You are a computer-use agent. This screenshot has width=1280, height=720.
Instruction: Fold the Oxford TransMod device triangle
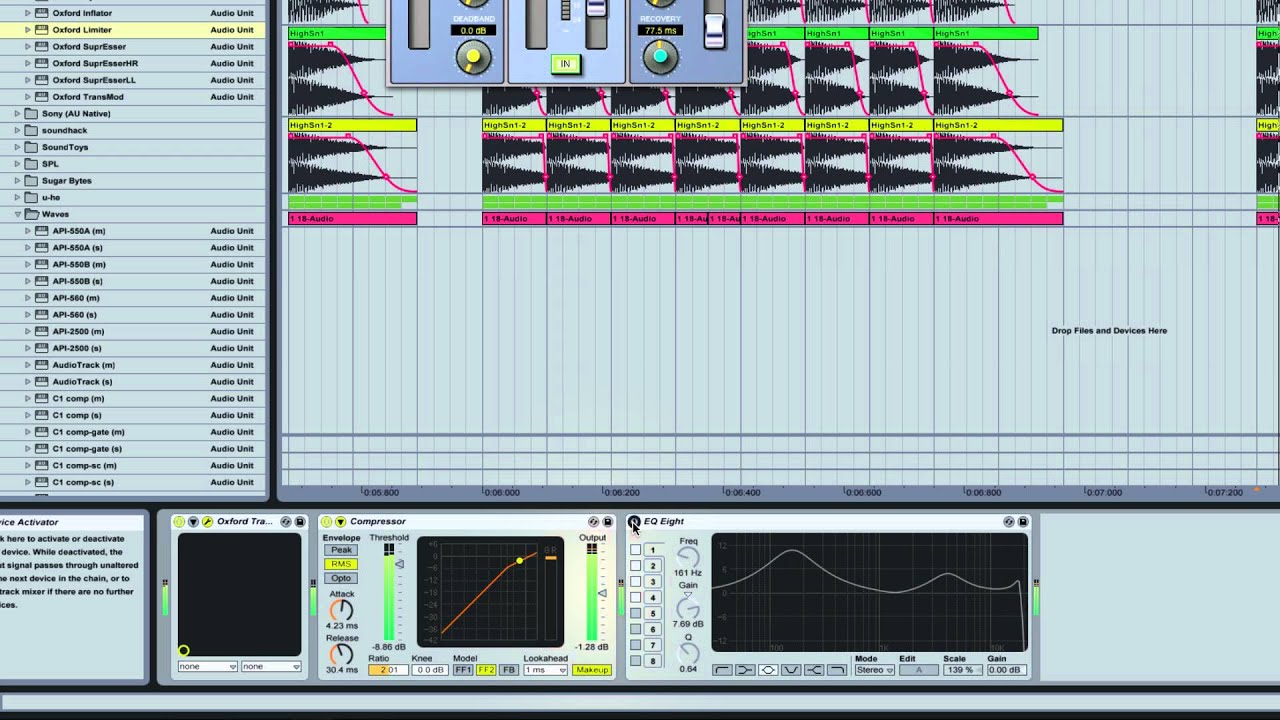pos(193,521)
